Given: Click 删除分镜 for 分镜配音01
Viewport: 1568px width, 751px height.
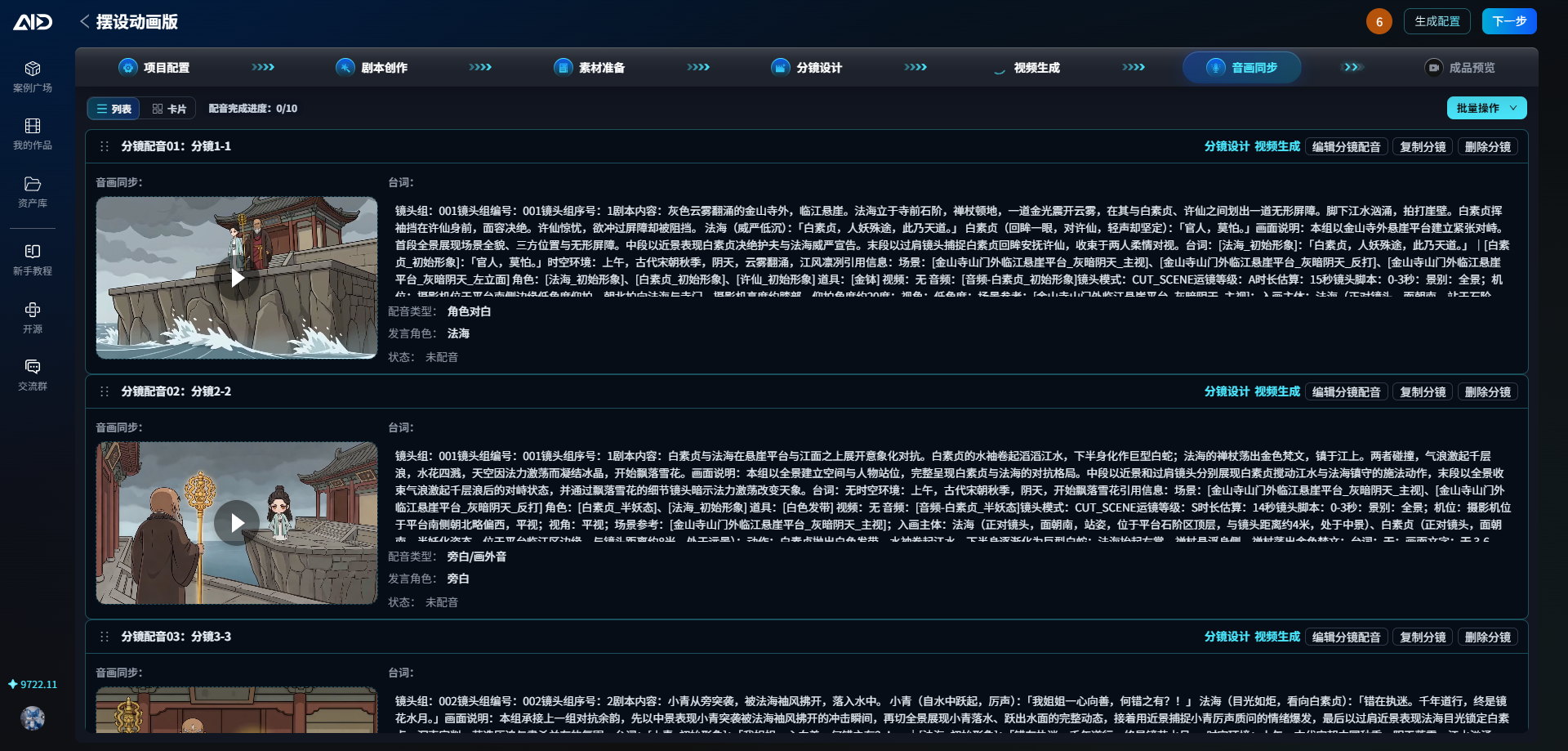Looking at the screenshot, I should click(1488, 147).
